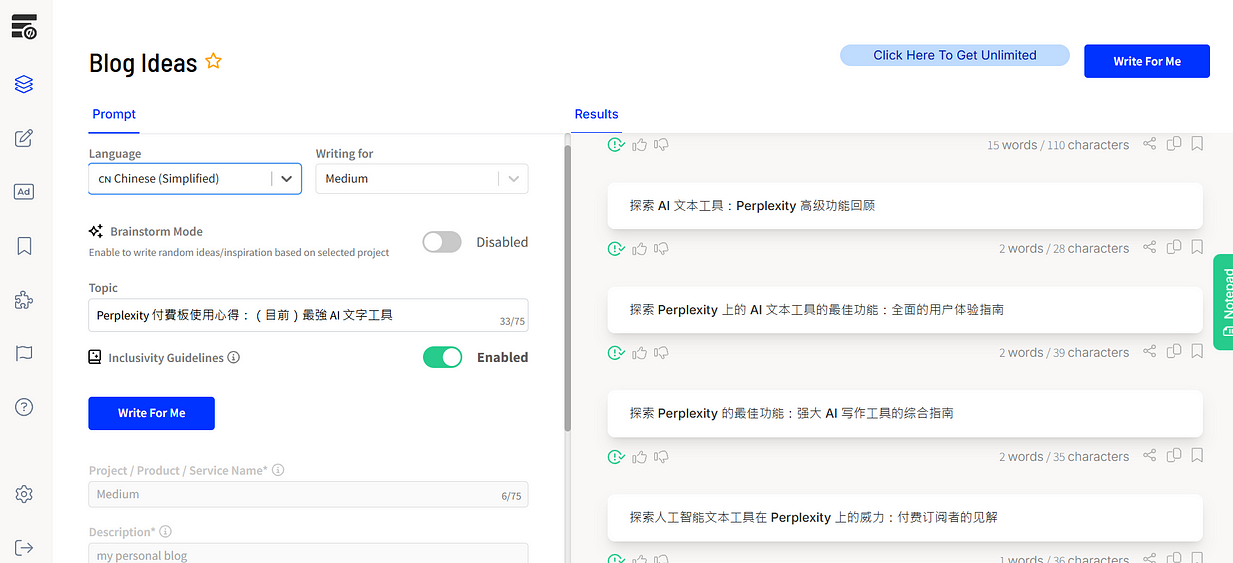This screenshot has width=1233, height=563.
Task: Open settings gear in sidebar
Action: coord(24,494)
